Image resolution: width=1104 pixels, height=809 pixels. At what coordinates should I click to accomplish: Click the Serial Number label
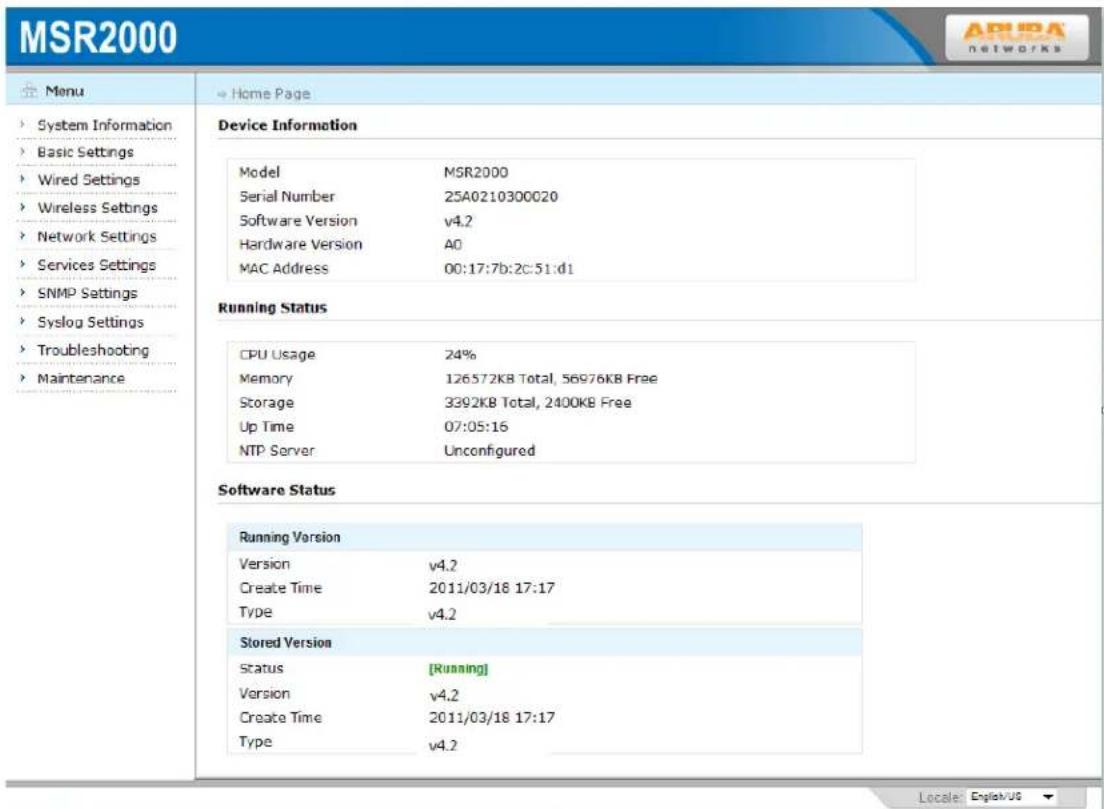[287, 196]
